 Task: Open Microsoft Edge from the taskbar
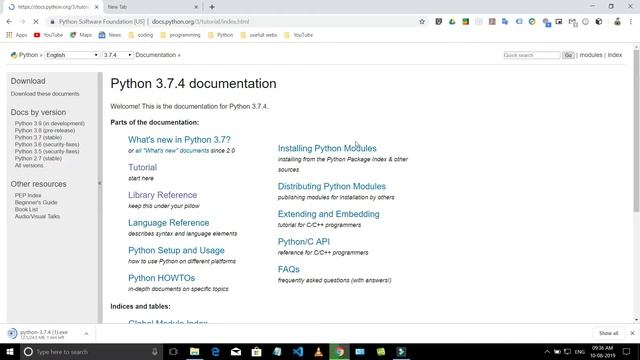pyautogui.click(x=216, y=352)
